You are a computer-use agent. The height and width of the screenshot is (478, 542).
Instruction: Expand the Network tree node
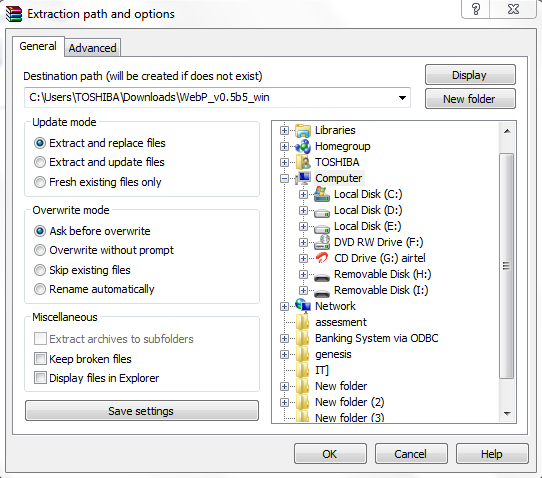pyautogui.click(x=284, y=307)
